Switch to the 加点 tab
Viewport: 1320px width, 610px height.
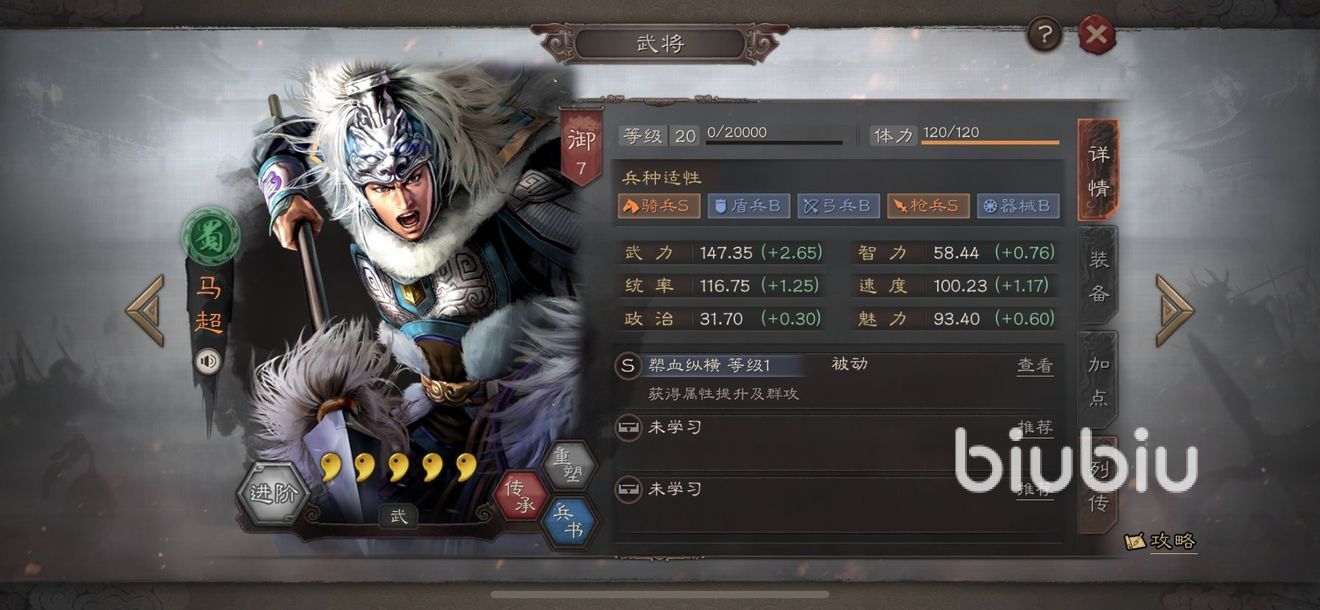[x=1098, y=381]
